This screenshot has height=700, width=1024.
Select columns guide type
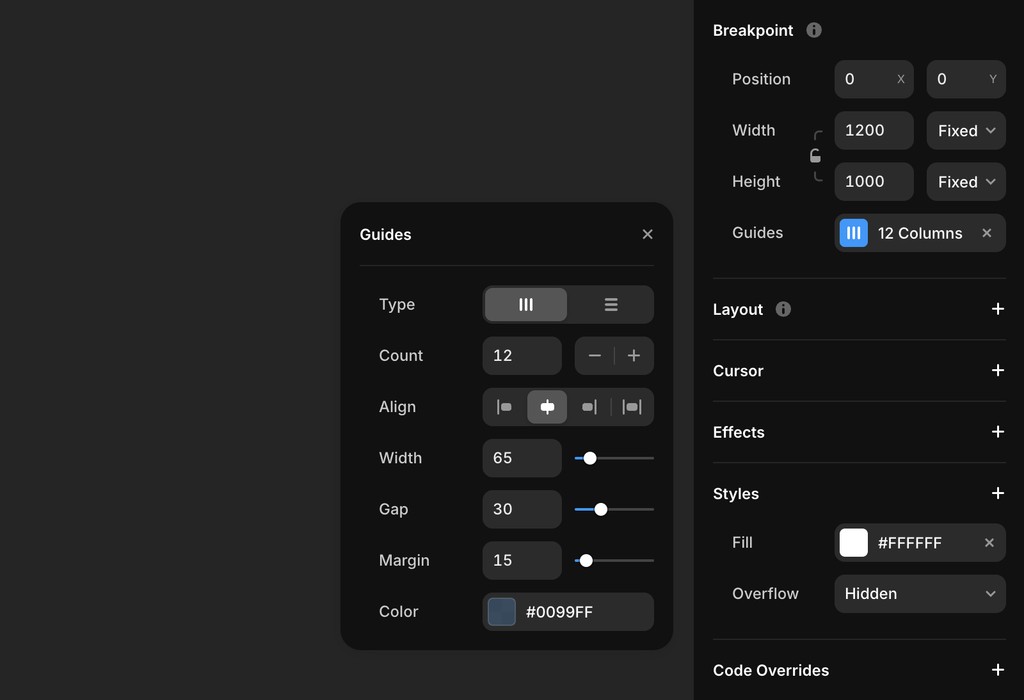tap(526, 304)
